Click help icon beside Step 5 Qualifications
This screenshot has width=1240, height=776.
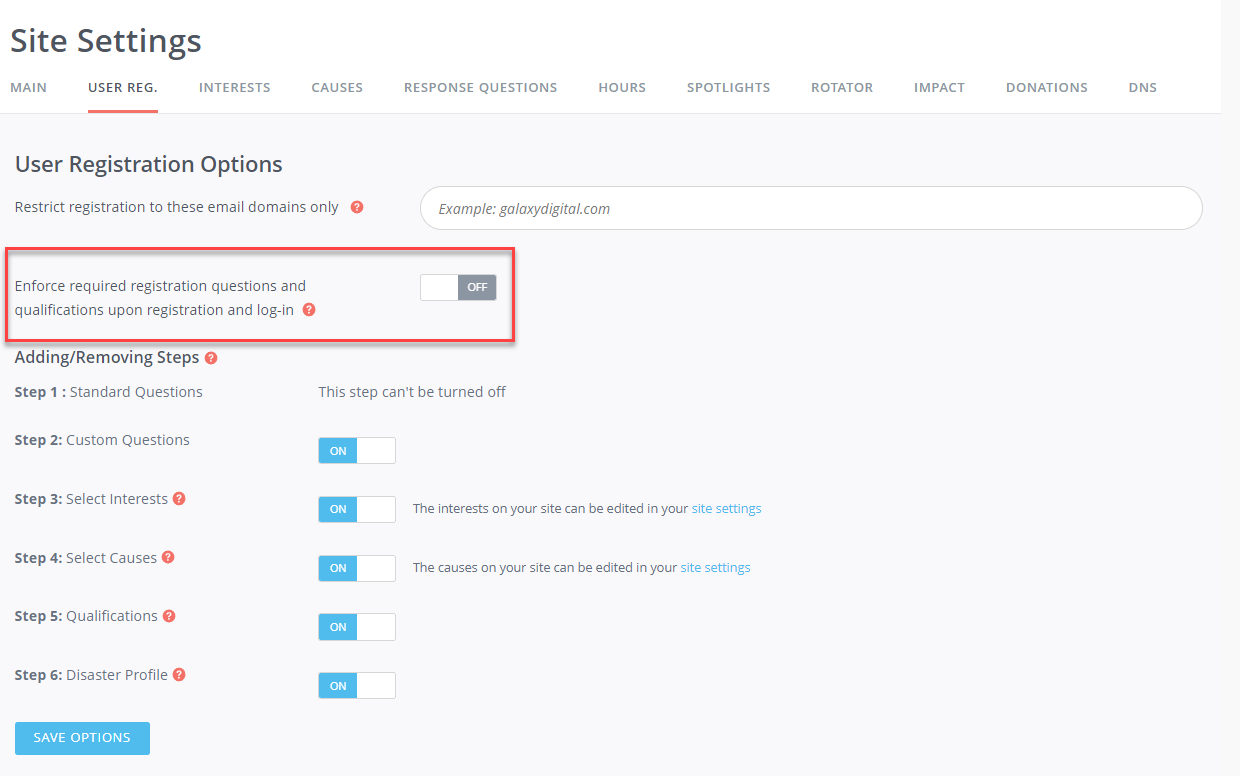click(x=169, y=616)
